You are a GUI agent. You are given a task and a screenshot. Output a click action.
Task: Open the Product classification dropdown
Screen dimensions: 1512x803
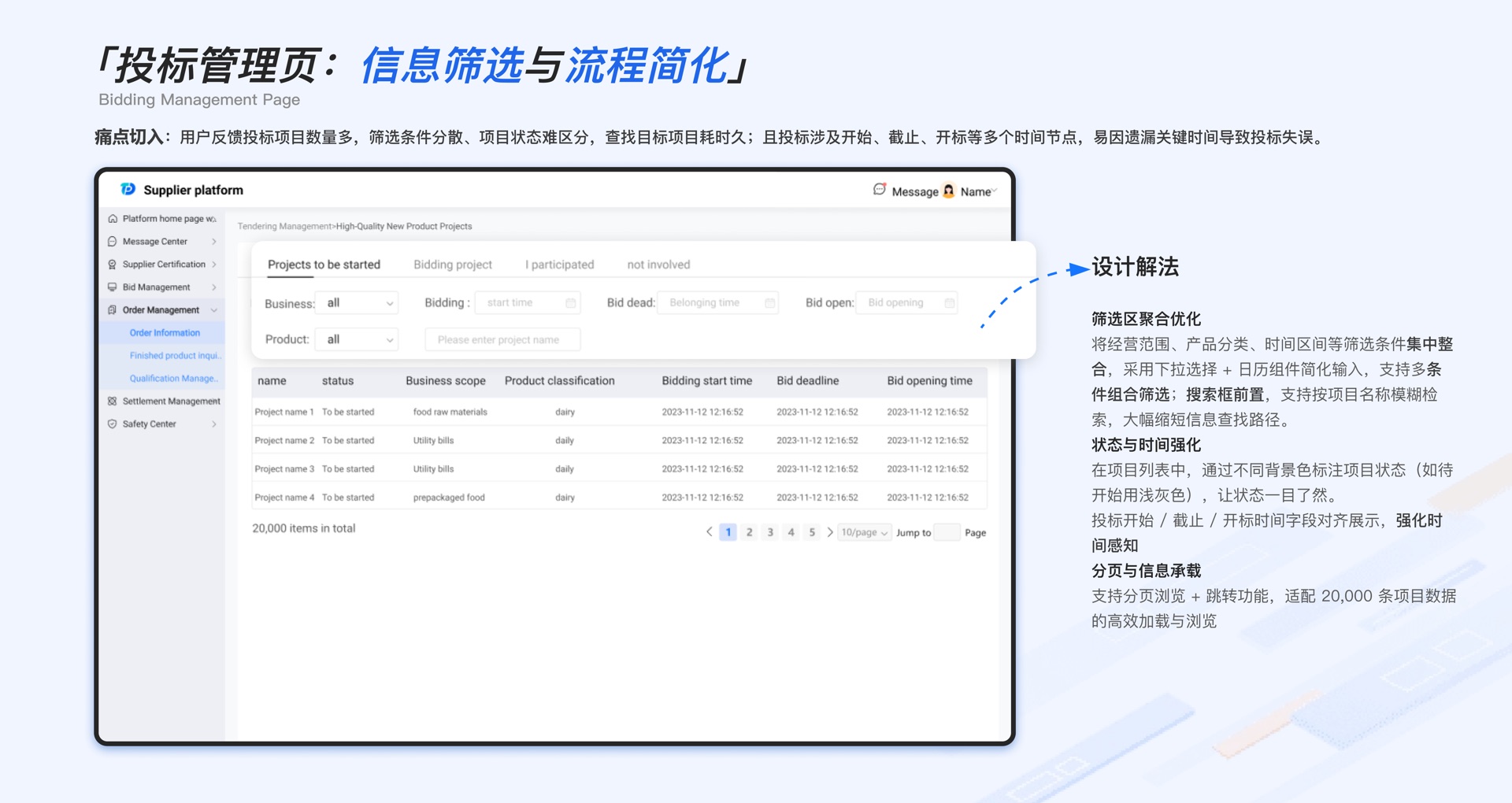[x=357, y=339]
